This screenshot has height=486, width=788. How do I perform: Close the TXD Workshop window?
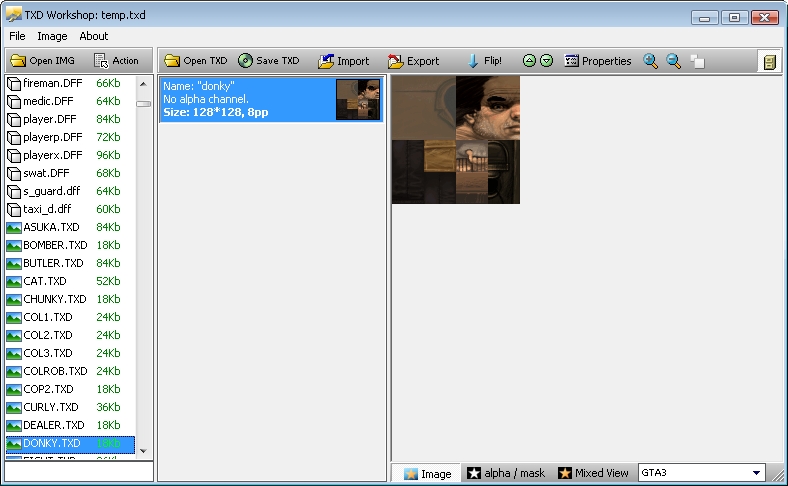coord(764,18)
